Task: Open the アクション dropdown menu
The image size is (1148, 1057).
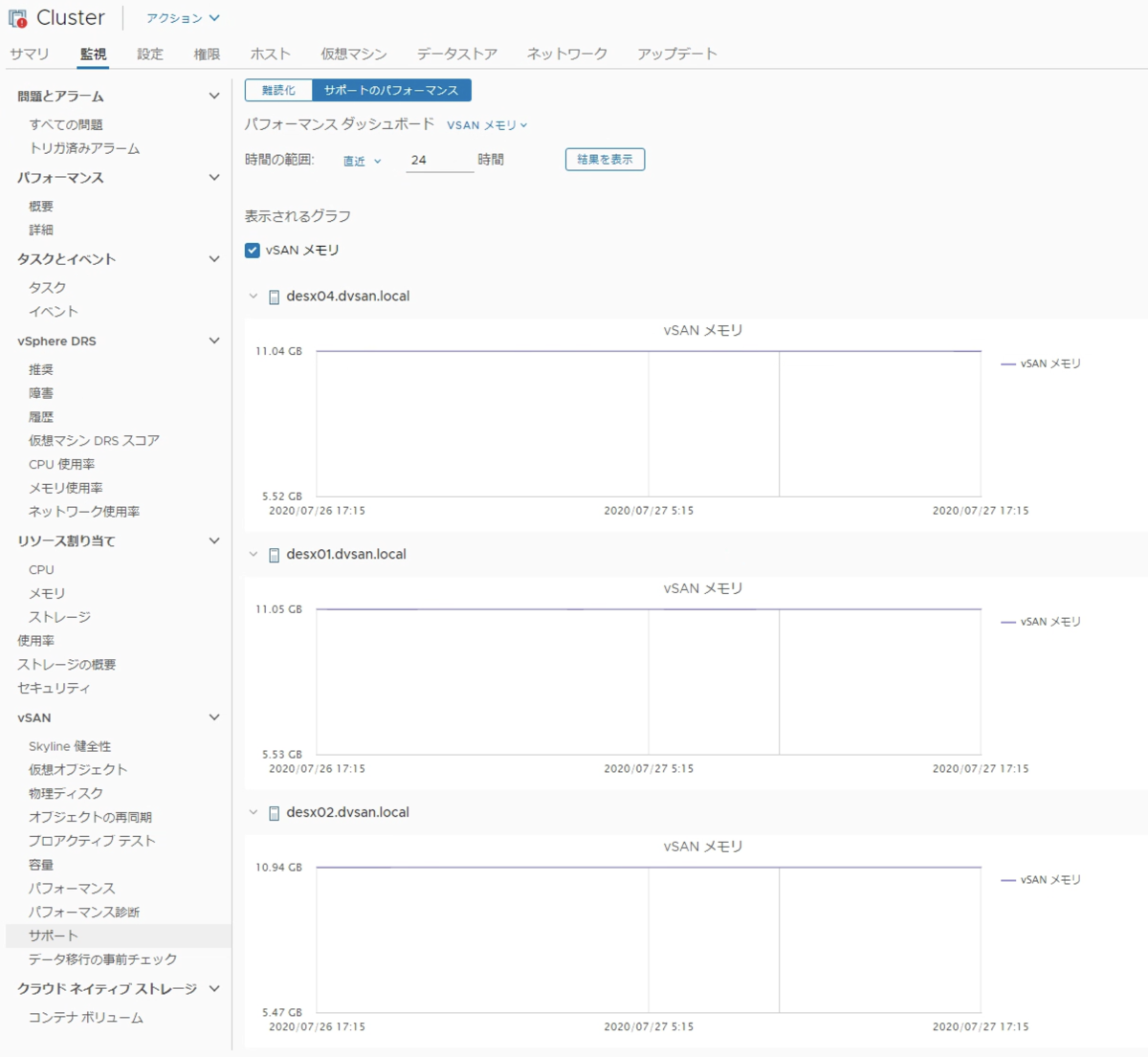Action: pos(183,18)
